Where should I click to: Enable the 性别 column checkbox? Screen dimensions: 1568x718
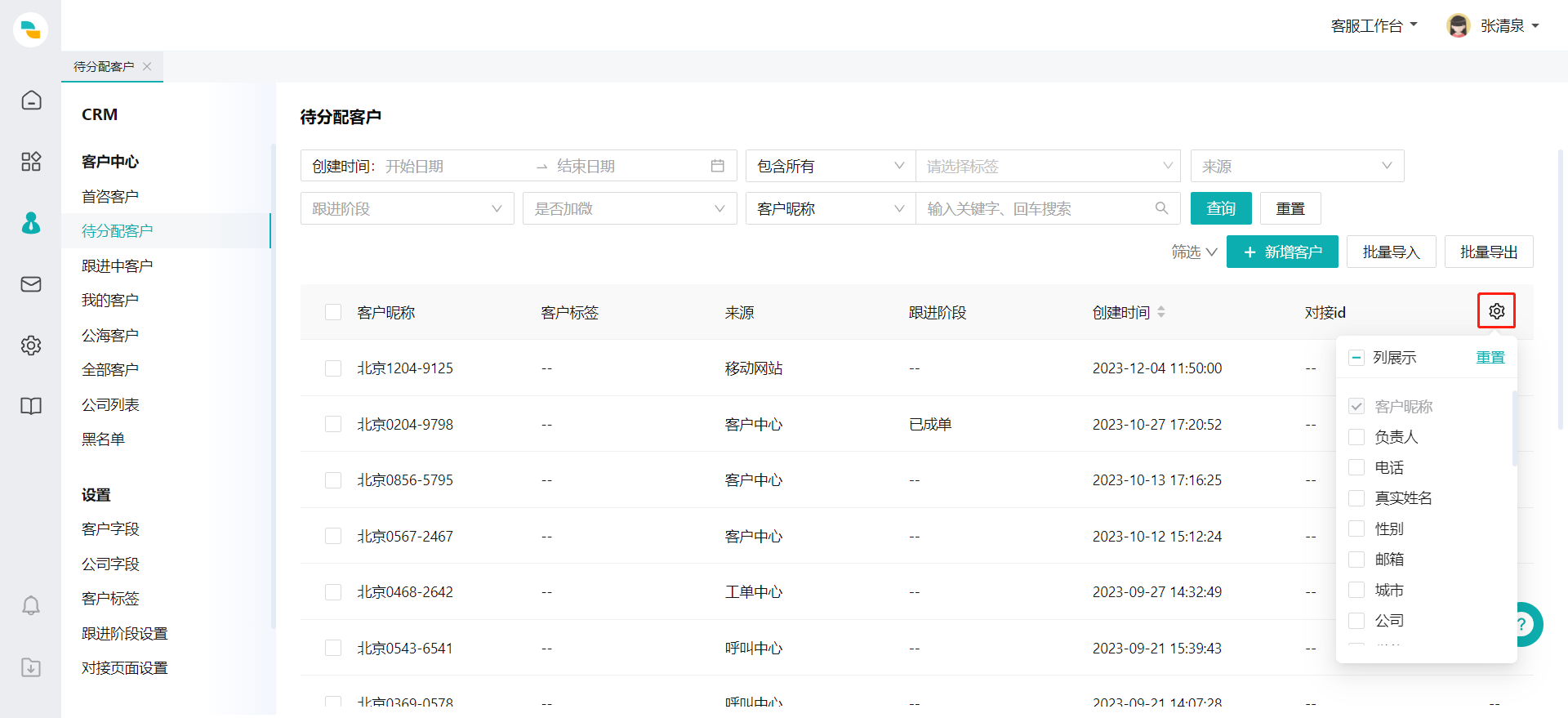coord(1356,528)
